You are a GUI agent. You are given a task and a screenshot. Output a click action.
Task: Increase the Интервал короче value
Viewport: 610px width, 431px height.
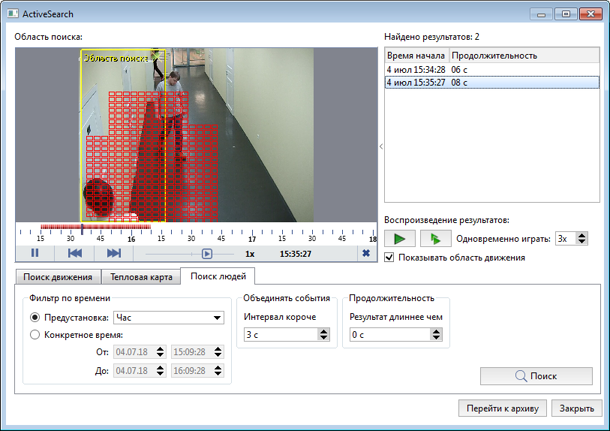323,331
